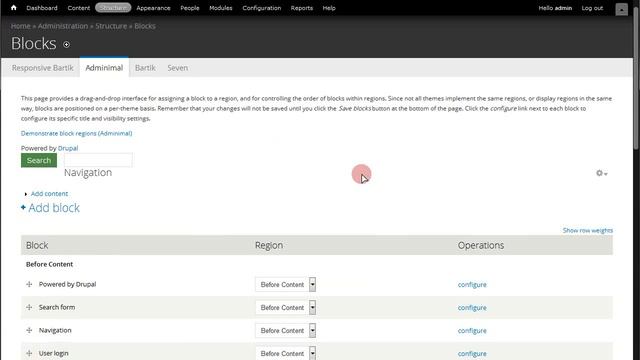Open region dropdown for User login
Screen dimensions: 640x360
[x=285, y=353]
